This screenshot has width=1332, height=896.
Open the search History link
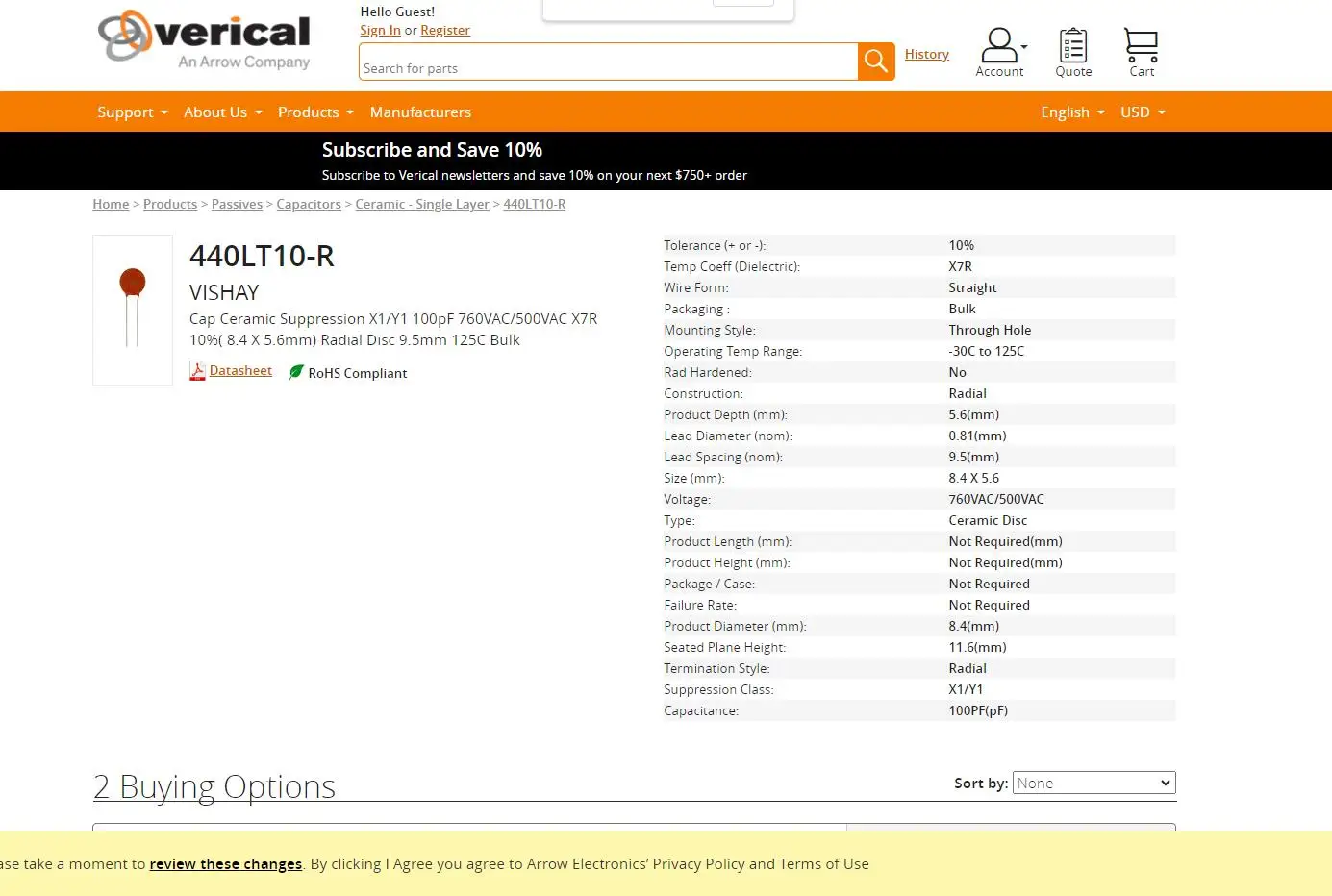coord(927,54)
